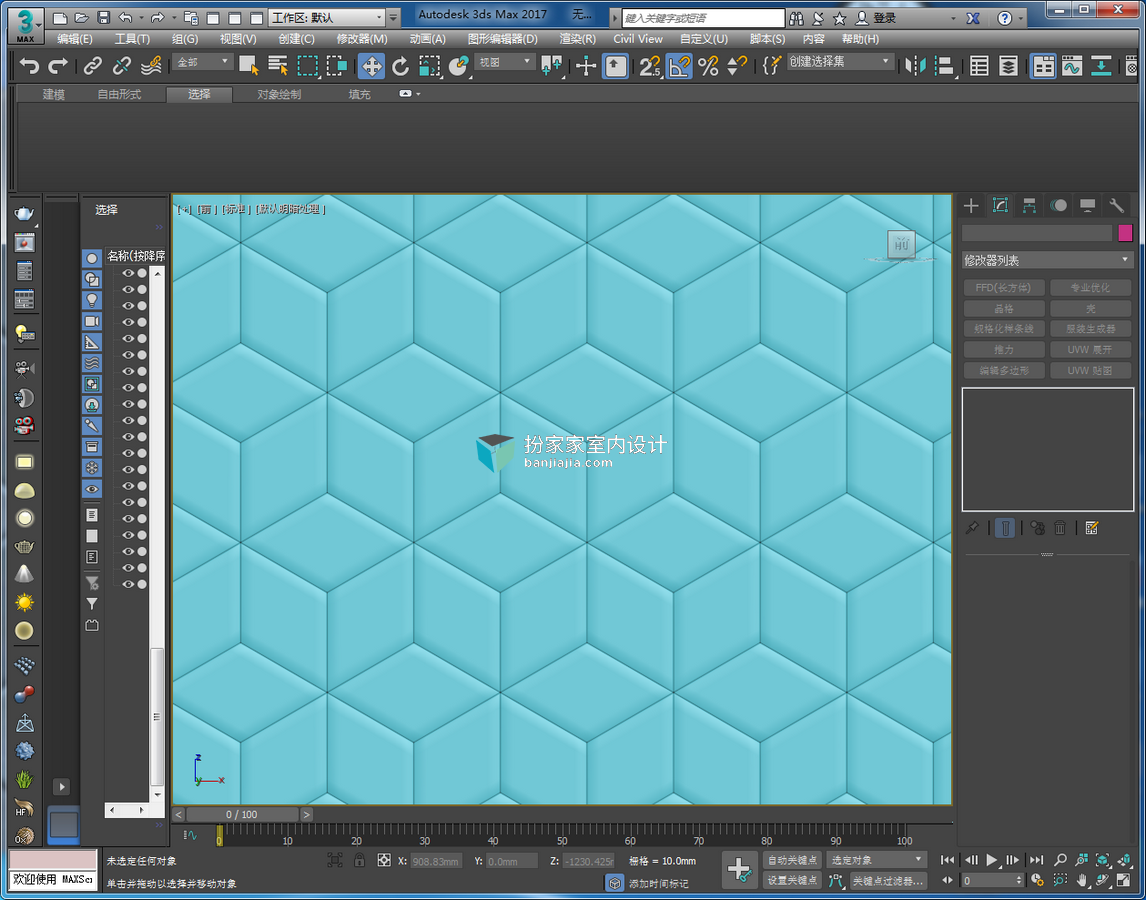Toggle the first eye visibility icon in explorer

[x=128, y=273]
